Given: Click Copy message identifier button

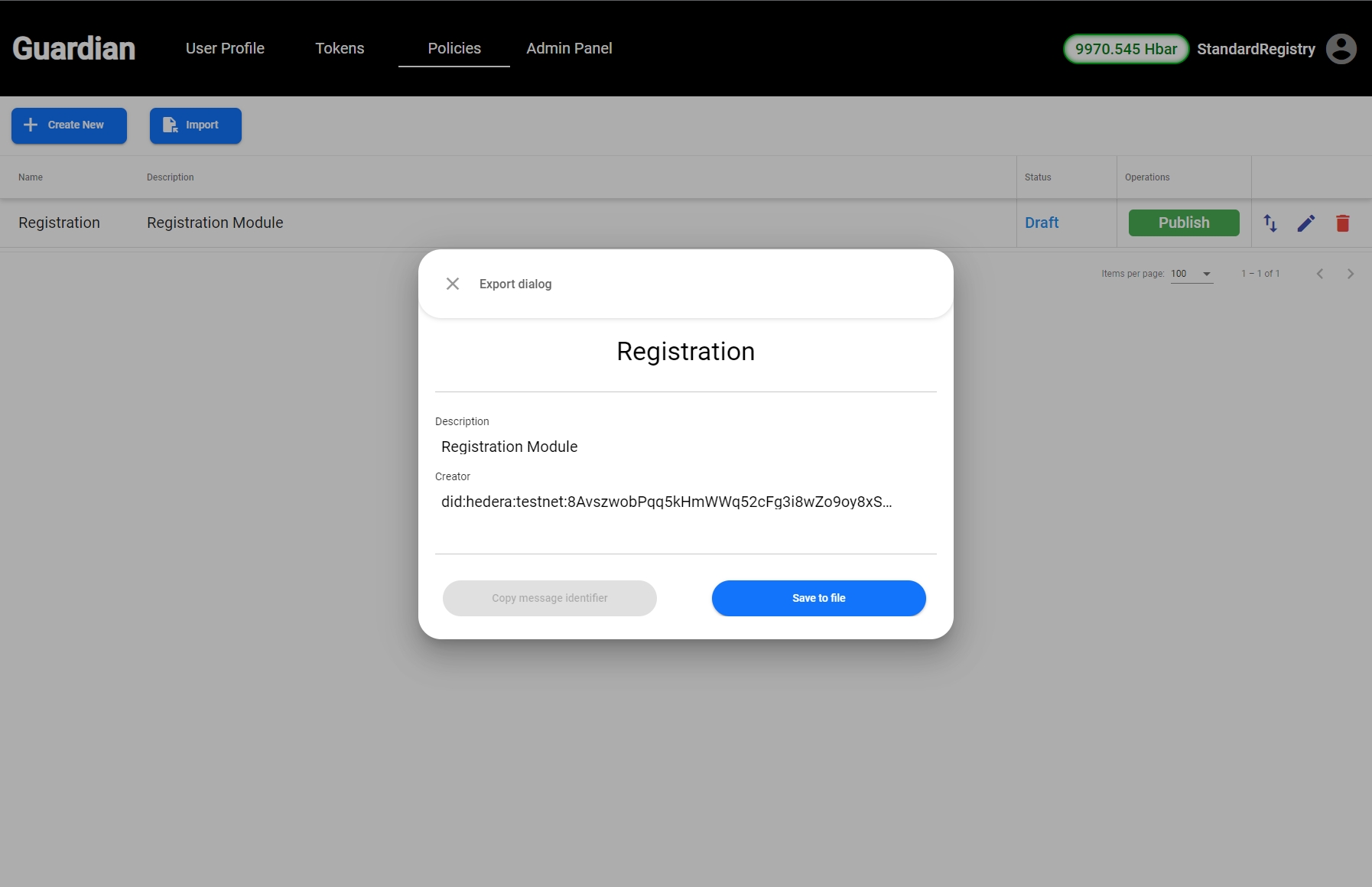Looking at the screenshot, I should coord(549,598).
